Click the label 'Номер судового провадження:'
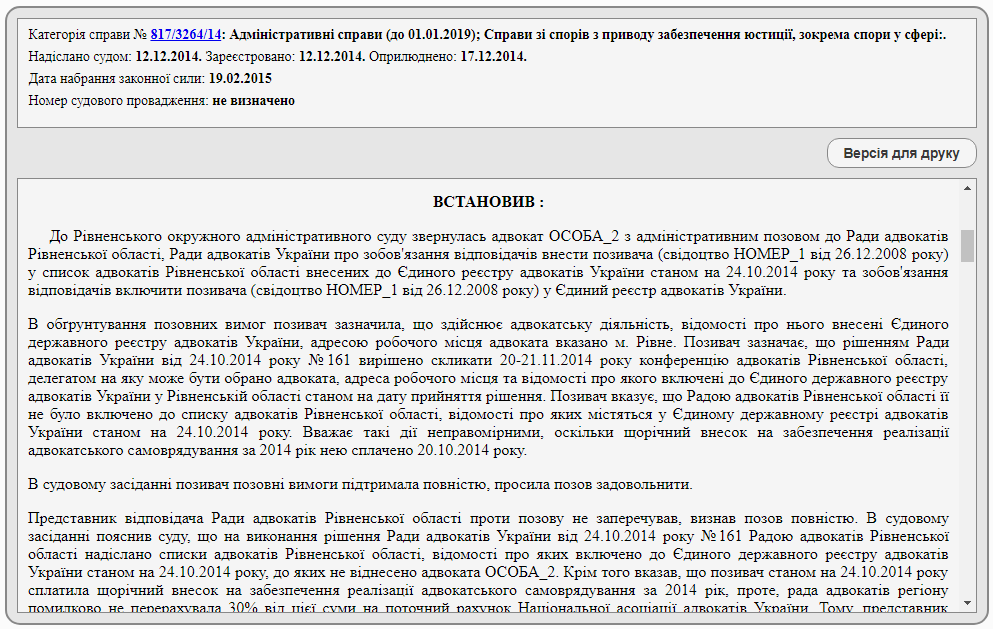 click(x=118, y=101)
